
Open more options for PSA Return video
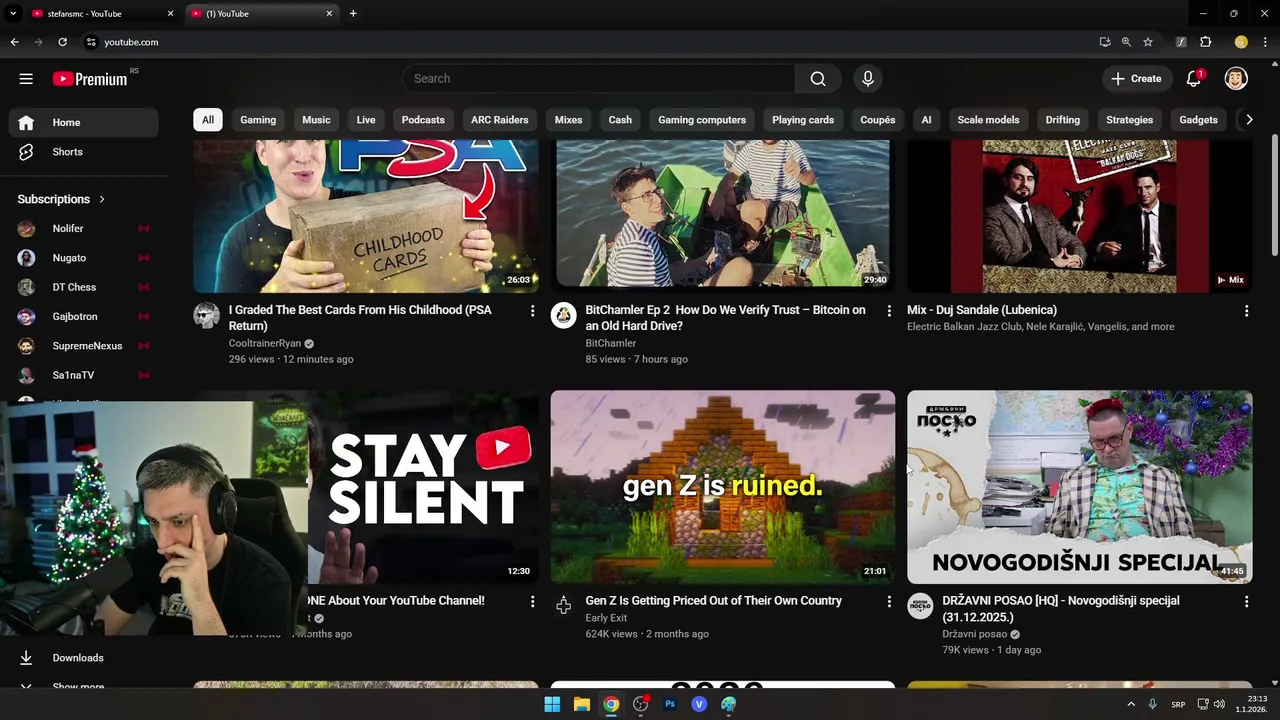click(532, 311)
